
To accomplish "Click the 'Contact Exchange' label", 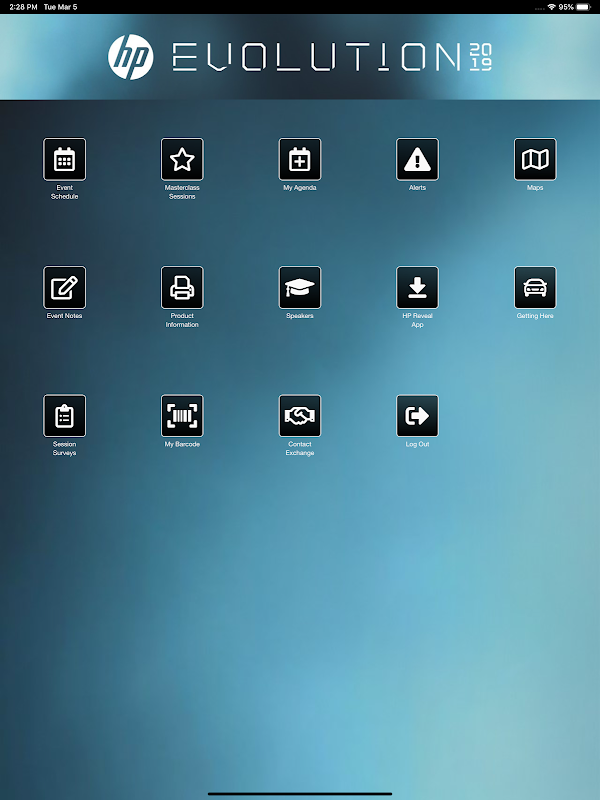I will point(300,448).
